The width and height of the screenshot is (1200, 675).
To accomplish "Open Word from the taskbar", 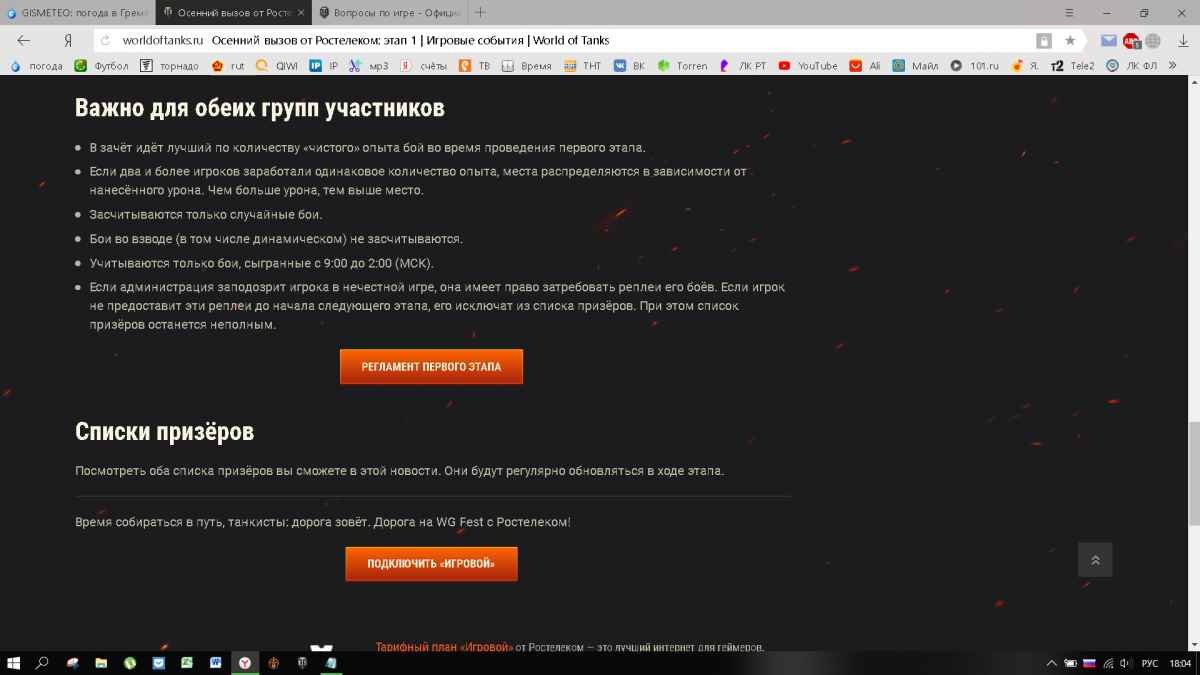I will click(x=216, y=663).
